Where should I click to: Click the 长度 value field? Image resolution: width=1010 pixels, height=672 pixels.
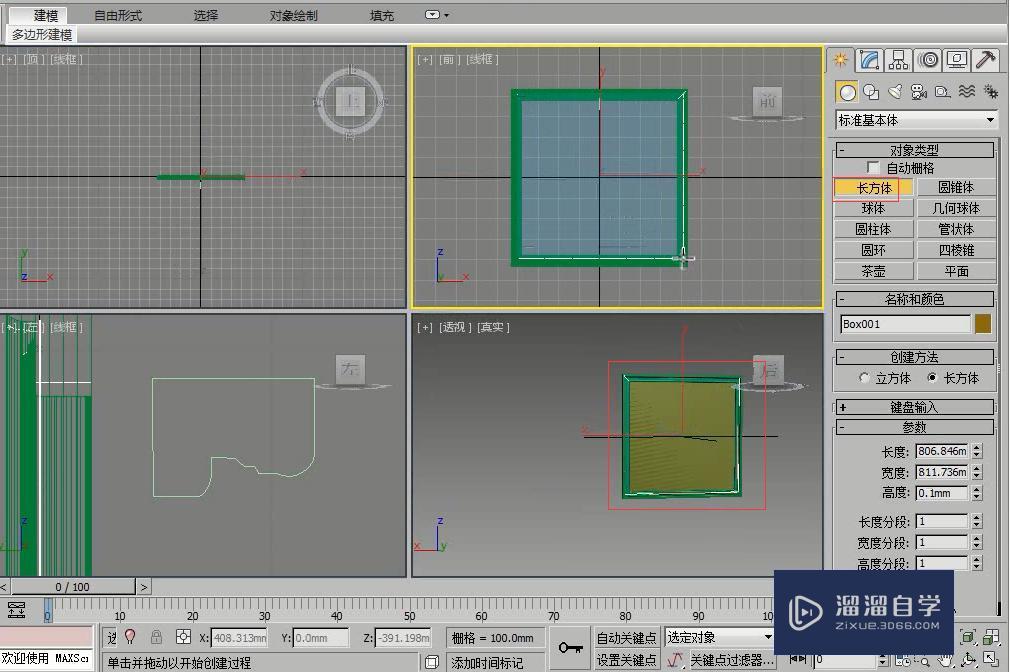pos(942,451)
